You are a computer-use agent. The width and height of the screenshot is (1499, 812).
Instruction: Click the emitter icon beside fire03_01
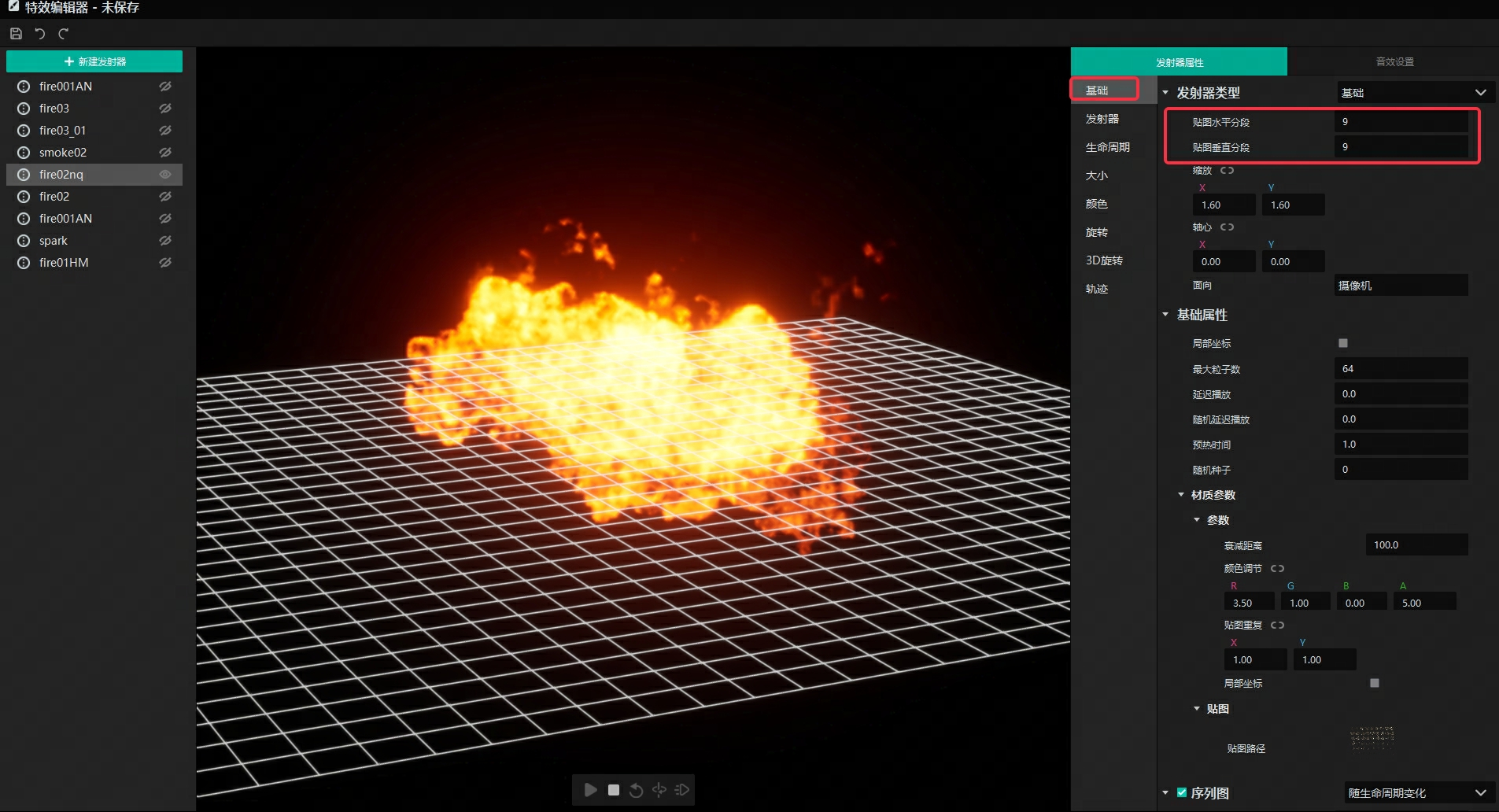(24, 131)
